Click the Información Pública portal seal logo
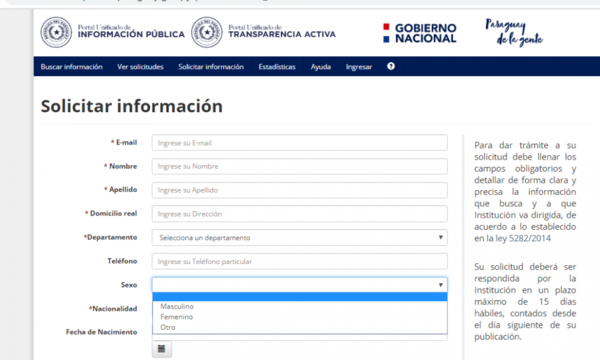The height and width of the screenshot is (360, 600). pyautogui.click(x=56, y=33)
